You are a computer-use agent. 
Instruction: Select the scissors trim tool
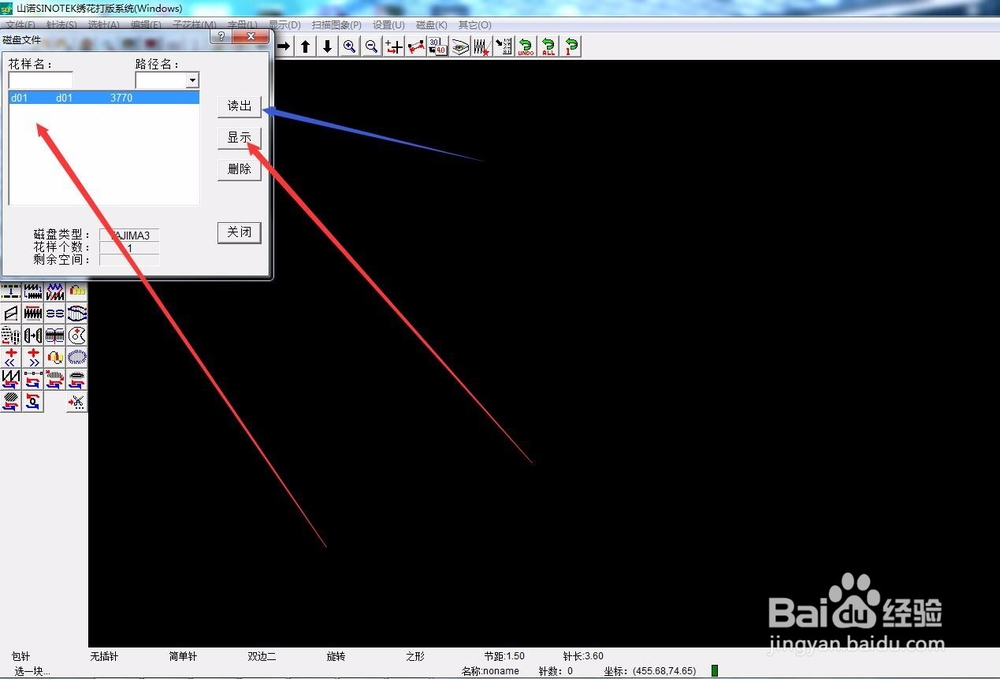tap(77, 402)
